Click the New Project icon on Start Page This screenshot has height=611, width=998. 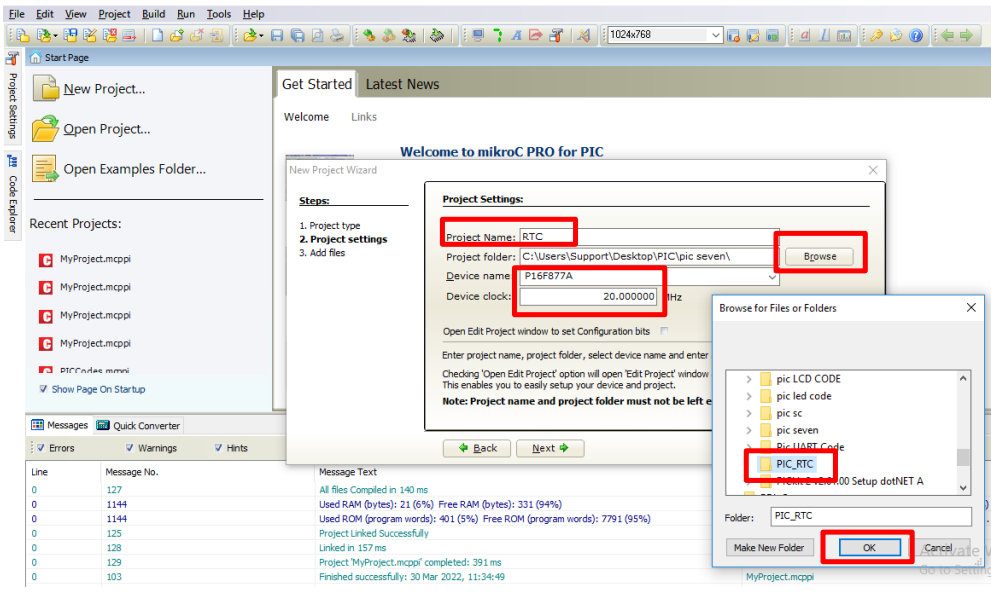tap(46, 89)
